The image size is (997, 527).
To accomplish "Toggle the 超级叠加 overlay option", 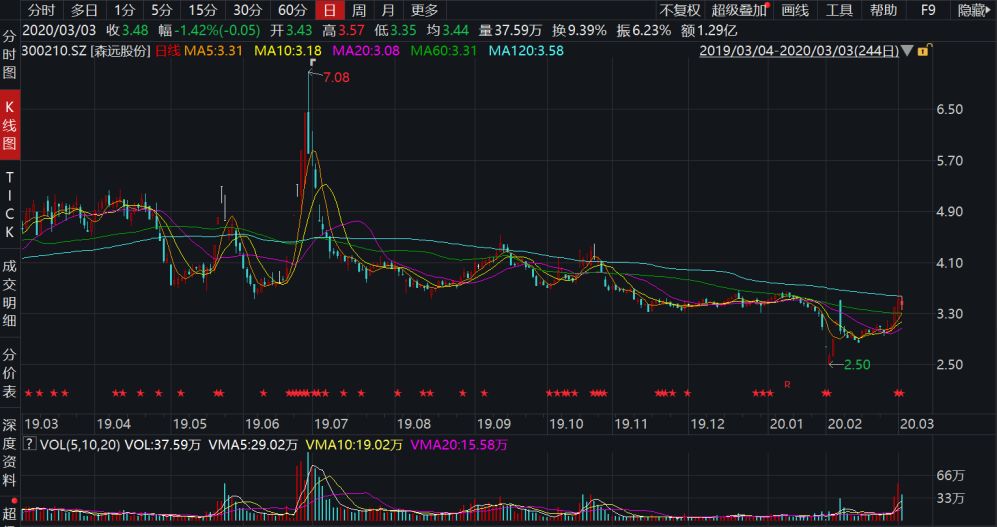I will point(739,10).
